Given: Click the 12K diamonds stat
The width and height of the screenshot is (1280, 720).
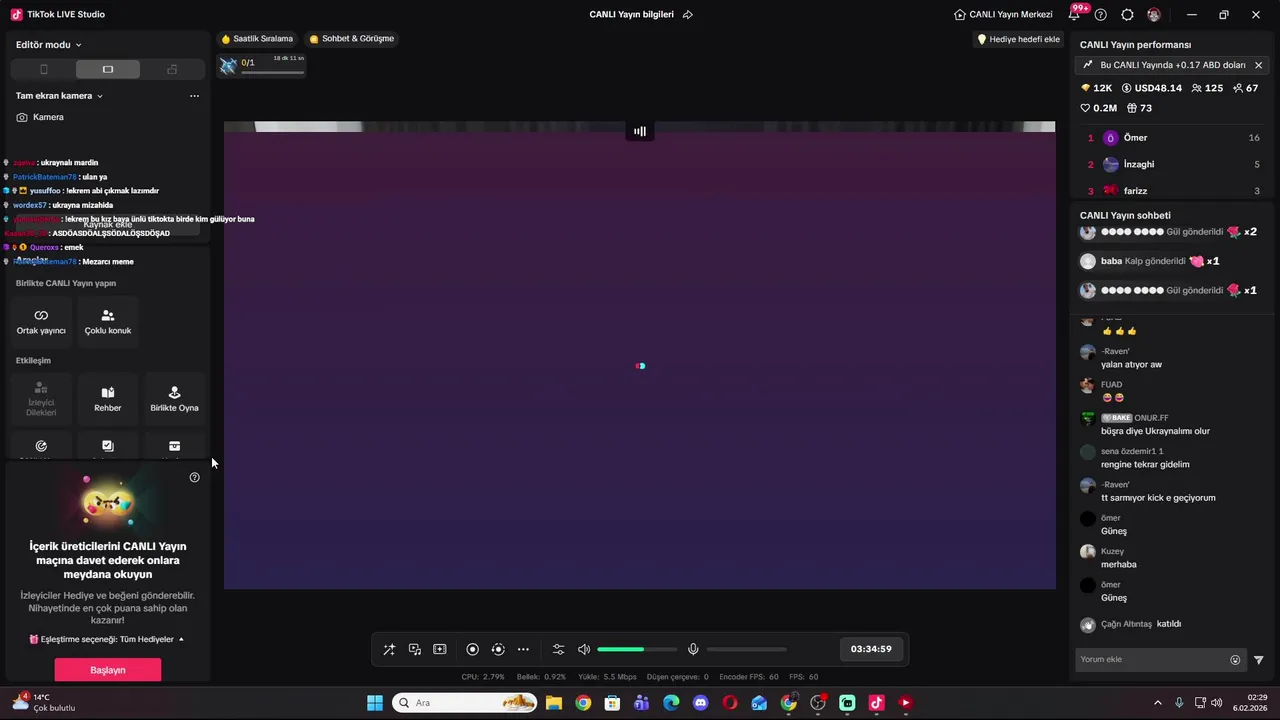Looking at the screenshot, I should point(1096,88).
